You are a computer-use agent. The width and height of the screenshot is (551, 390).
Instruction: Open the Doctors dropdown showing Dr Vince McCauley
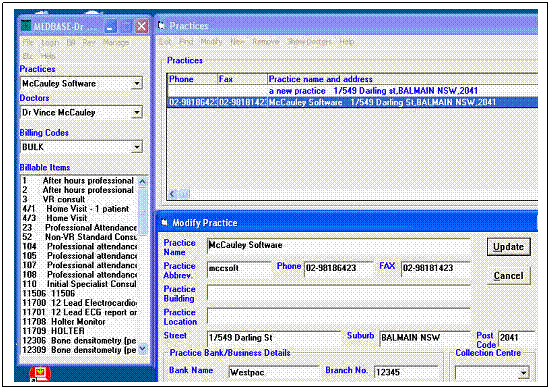[x=137, y=113]
